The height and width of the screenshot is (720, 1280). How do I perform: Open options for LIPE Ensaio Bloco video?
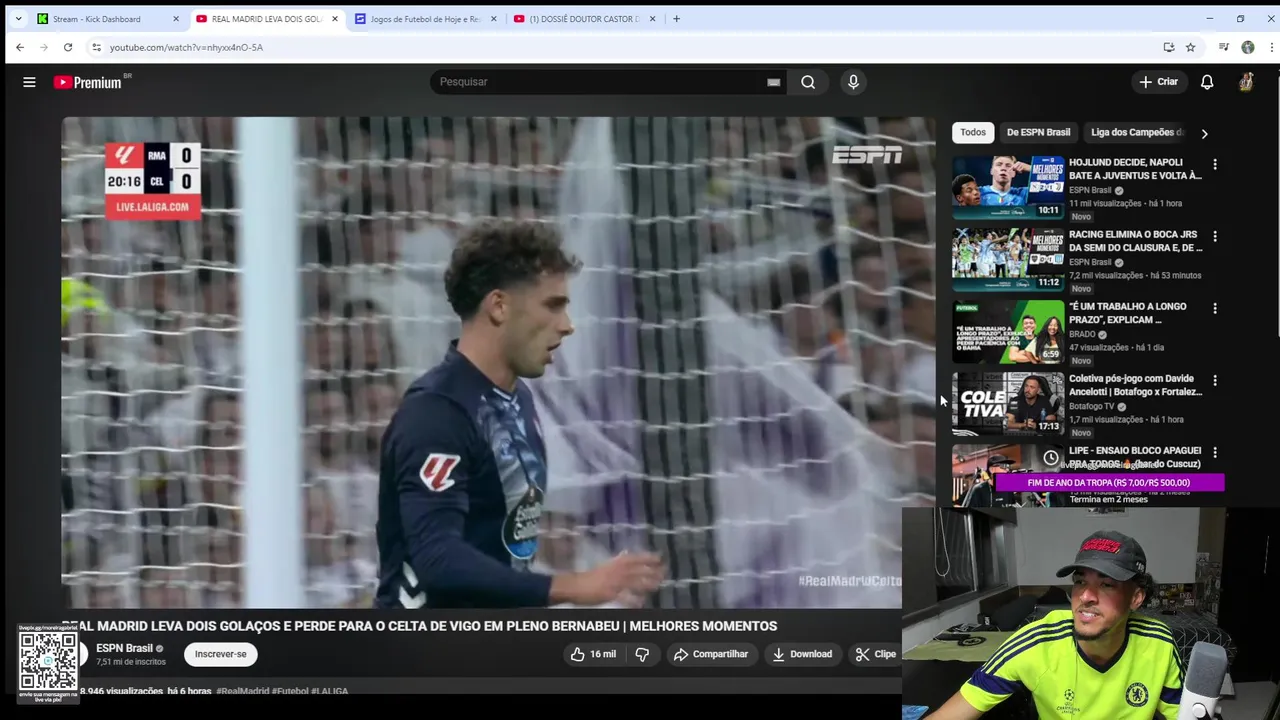tap(1215, 453)
